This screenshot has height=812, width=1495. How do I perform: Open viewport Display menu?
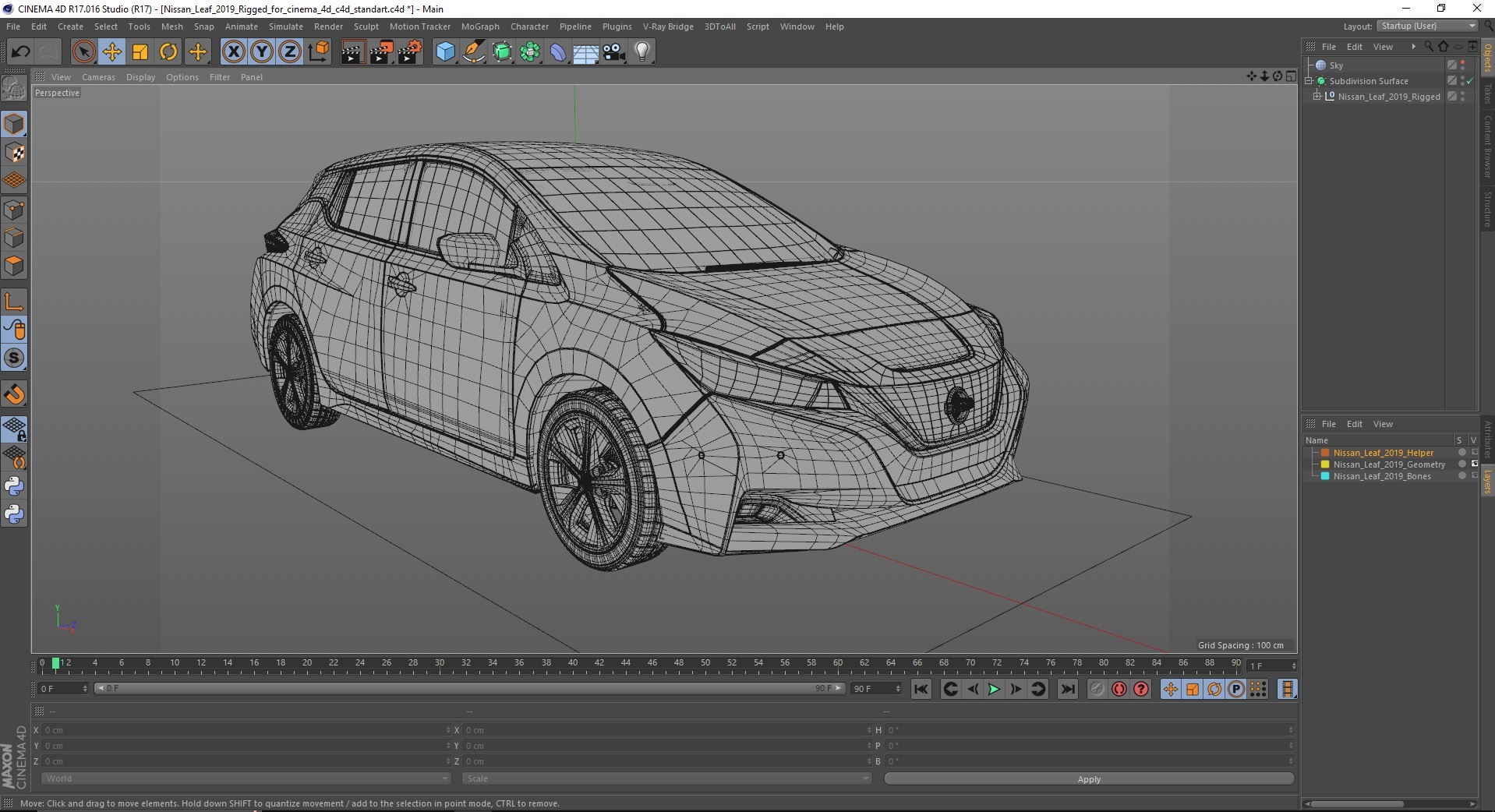click(x=141, y=77)
